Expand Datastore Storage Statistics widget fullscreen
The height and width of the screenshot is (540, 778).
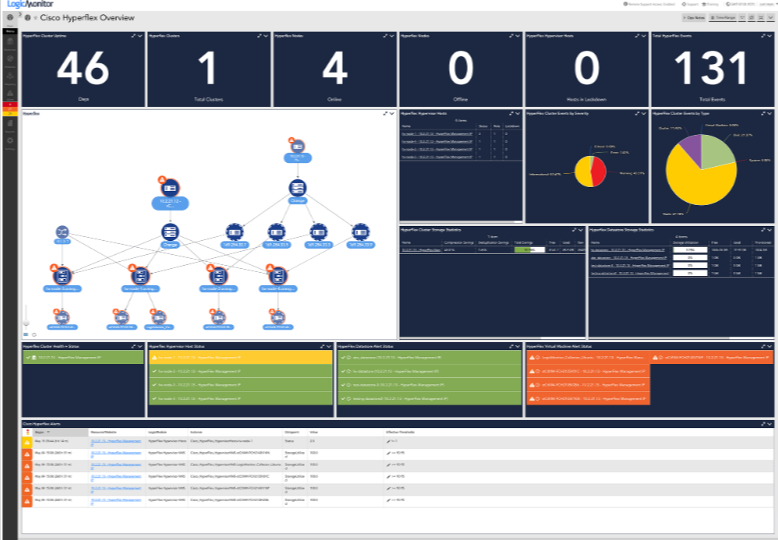[x=763, y=230]
